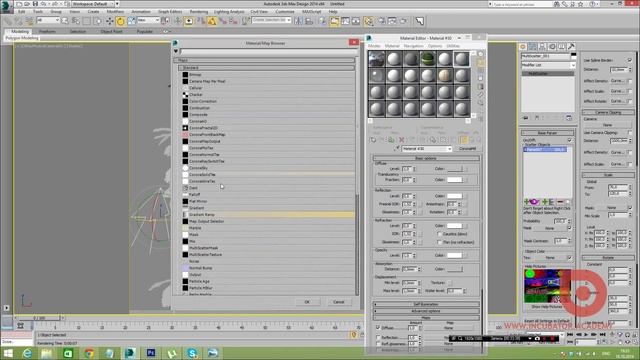Collapse the Camera Clipping rollout
Screen dimensions: 640x360
608,112
